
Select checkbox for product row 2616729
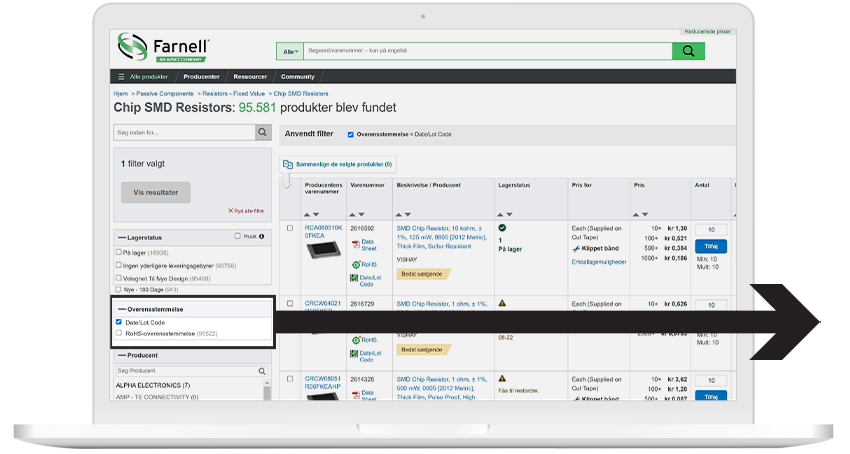click(x=290, y=304)
